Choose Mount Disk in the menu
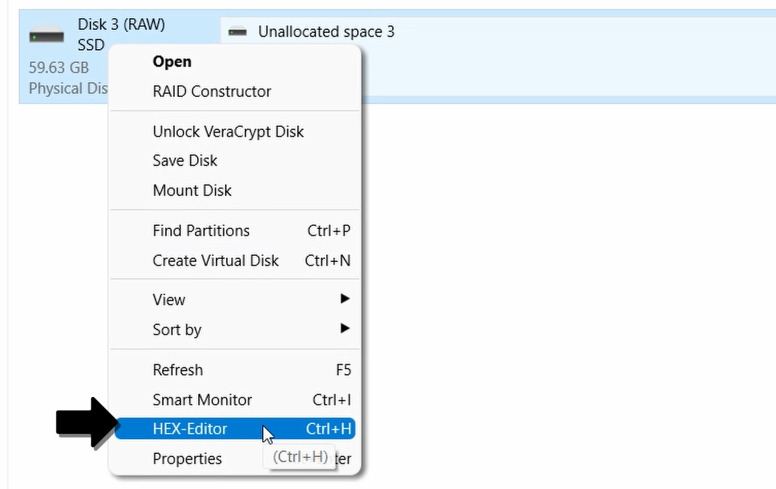The width and height of the screenshot is (776, 489). pyautogui.click(x=235, y=191)
